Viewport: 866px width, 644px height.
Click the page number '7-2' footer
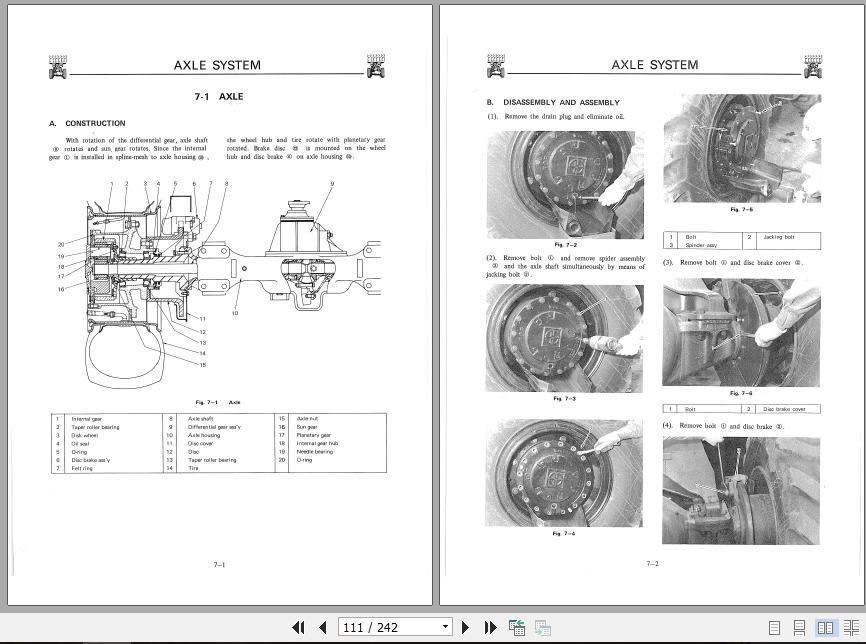pos(652,563)
